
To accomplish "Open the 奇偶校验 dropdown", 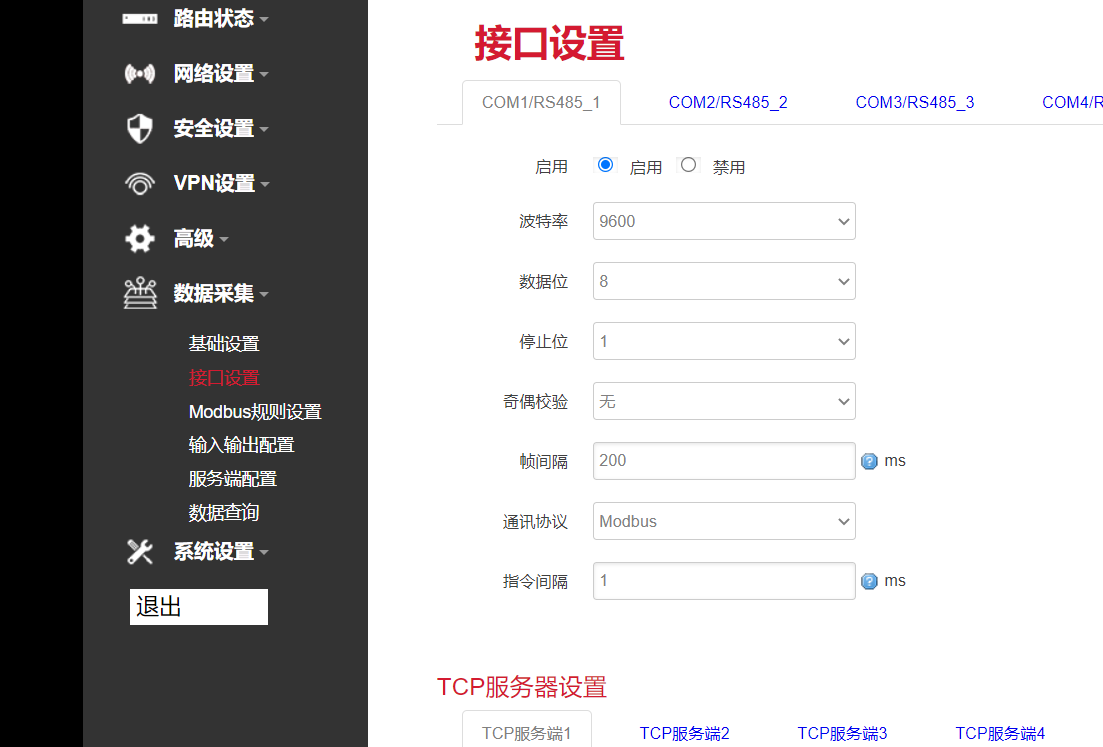I will coord(723,401).
